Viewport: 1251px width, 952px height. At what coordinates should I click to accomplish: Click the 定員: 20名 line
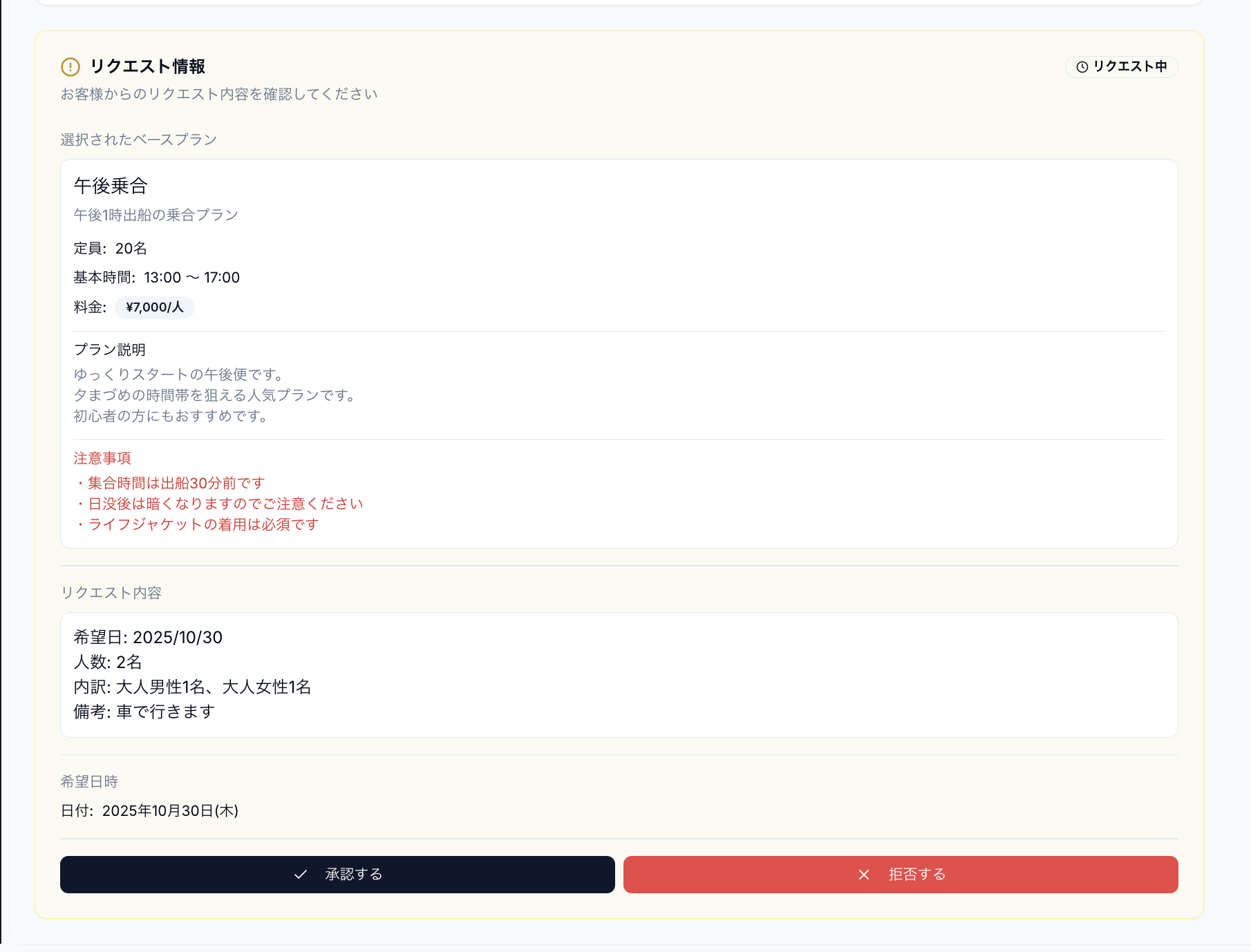click(111, 248)
